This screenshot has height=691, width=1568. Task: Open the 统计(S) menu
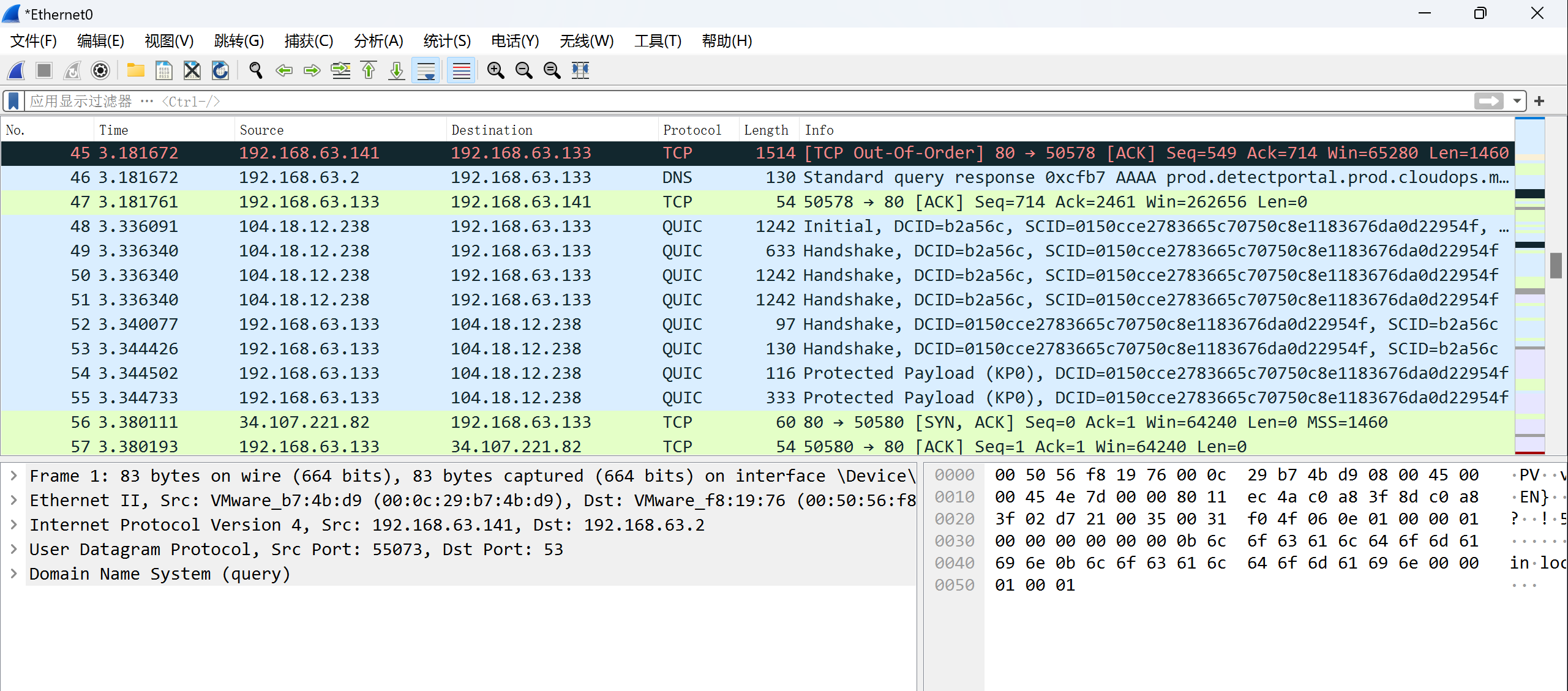pos(446,41)
